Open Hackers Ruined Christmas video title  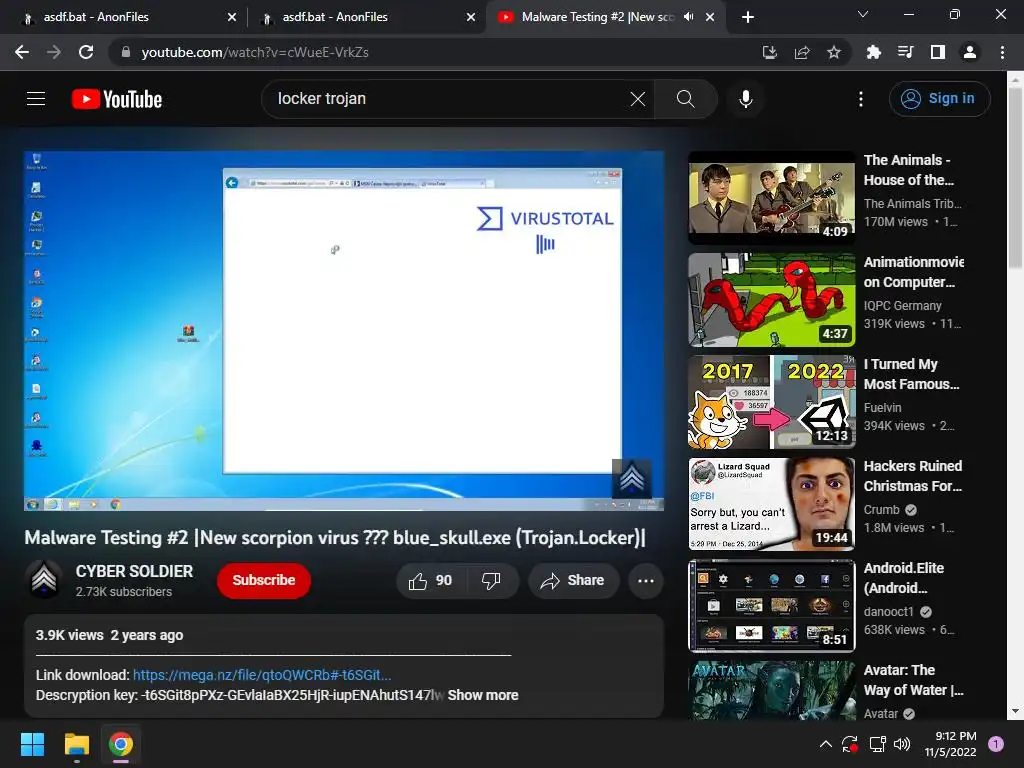click(x=912, y=476)
